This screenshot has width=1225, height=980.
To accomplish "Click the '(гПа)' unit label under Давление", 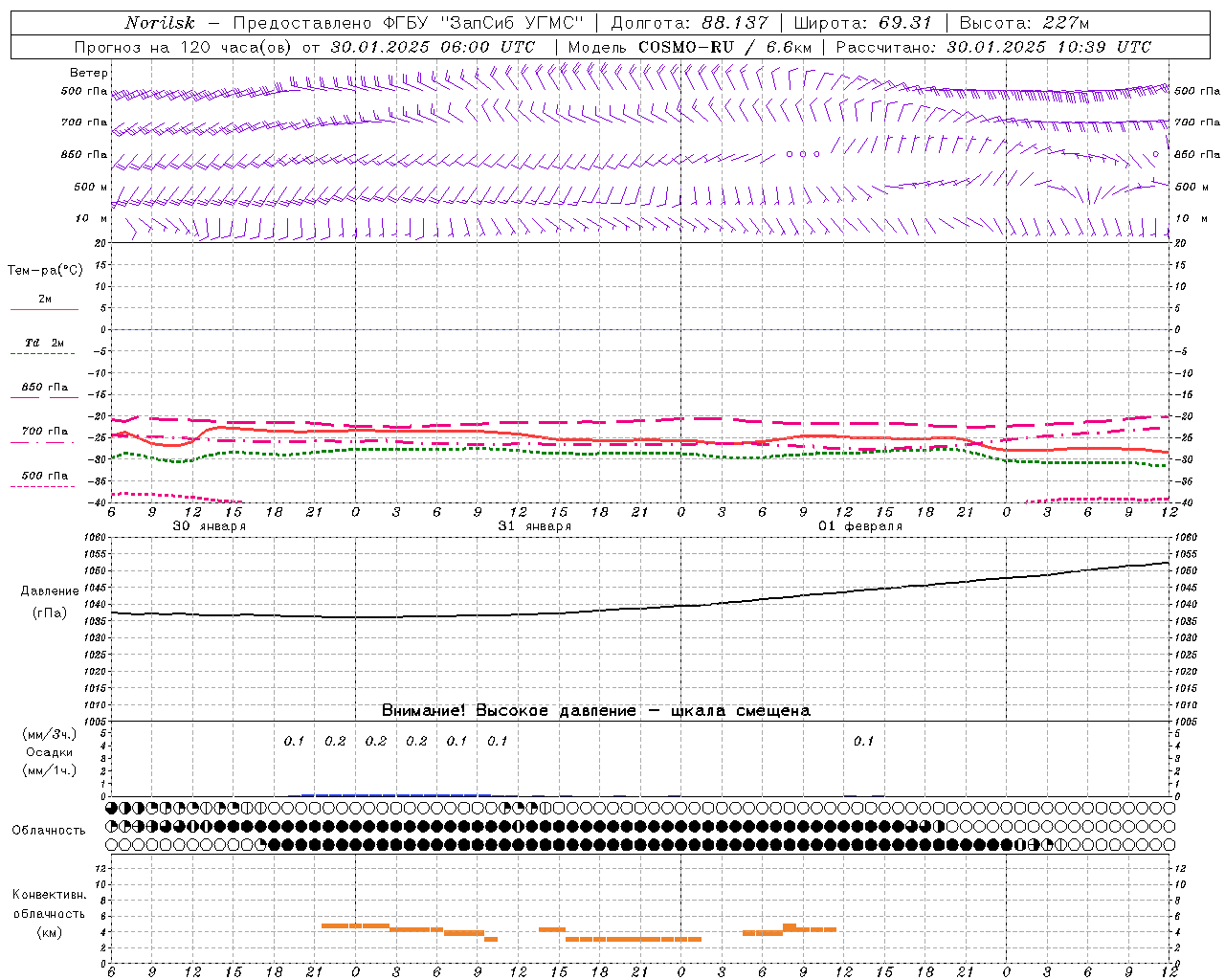I will pos(50,613).
